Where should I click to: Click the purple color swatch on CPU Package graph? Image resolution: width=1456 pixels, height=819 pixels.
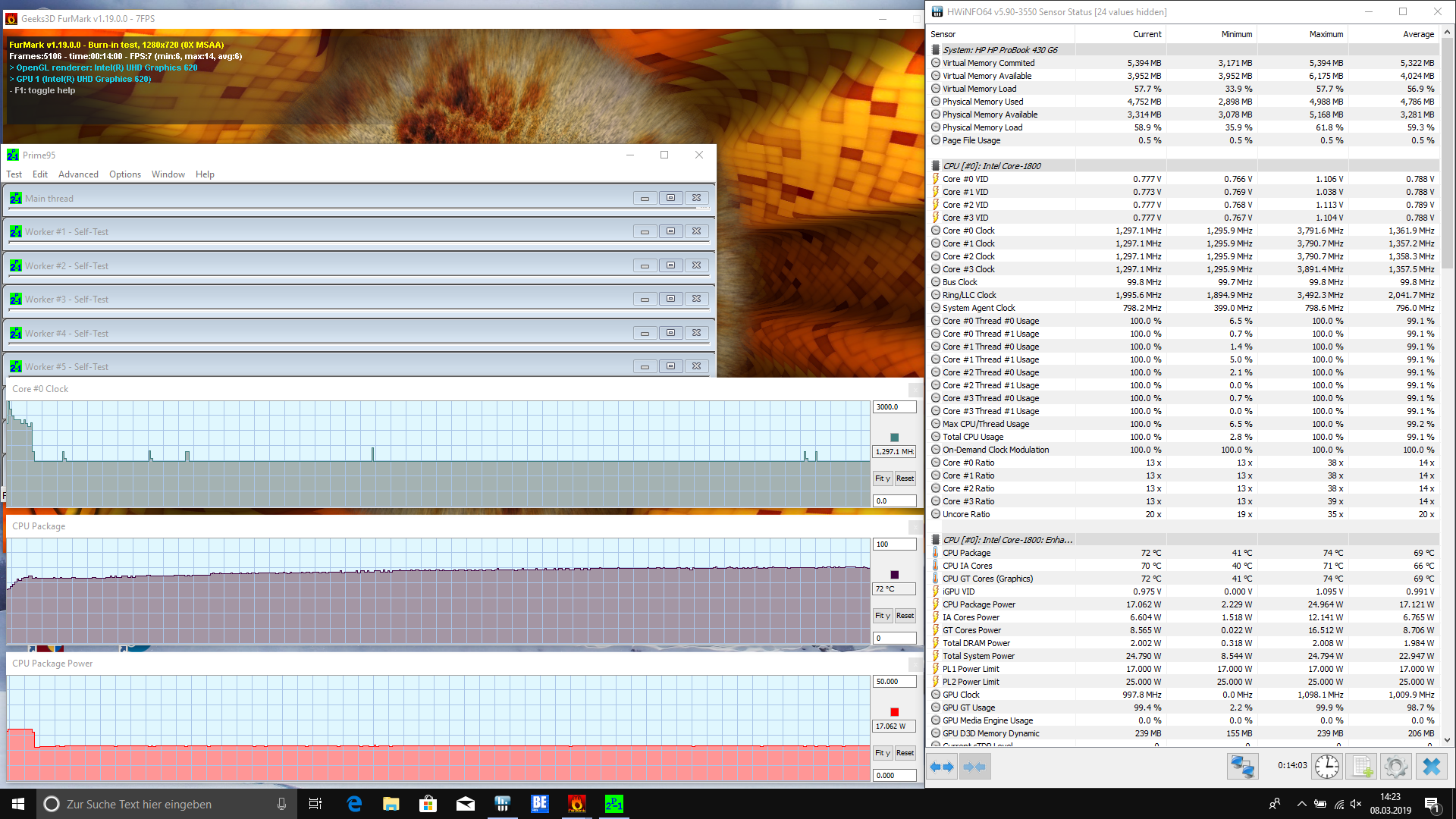click(x=895, y=575)
